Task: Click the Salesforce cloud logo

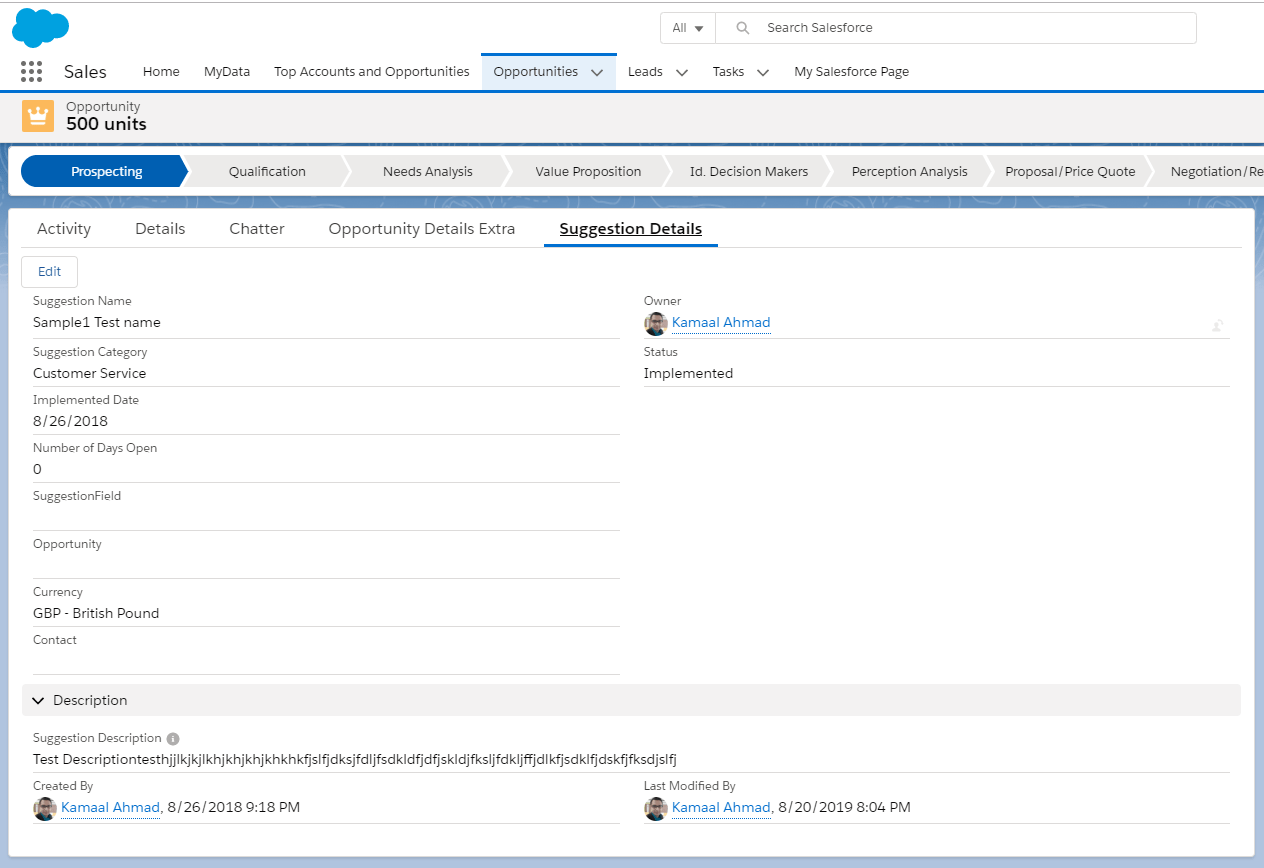Action: click(40, 27)
